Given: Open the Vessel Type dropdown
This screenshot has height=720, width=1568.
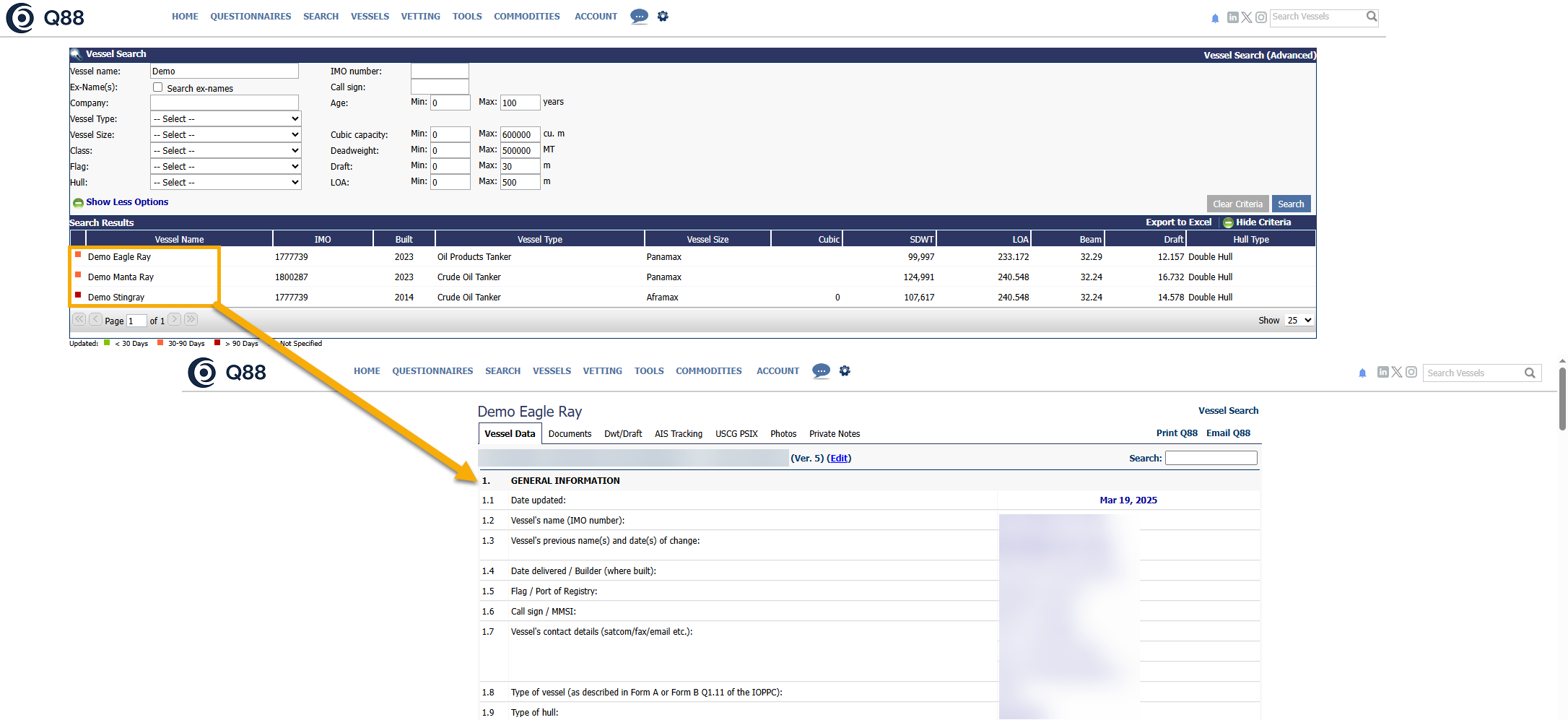Looking at the screenshot, I should click(x=225, y=119).
